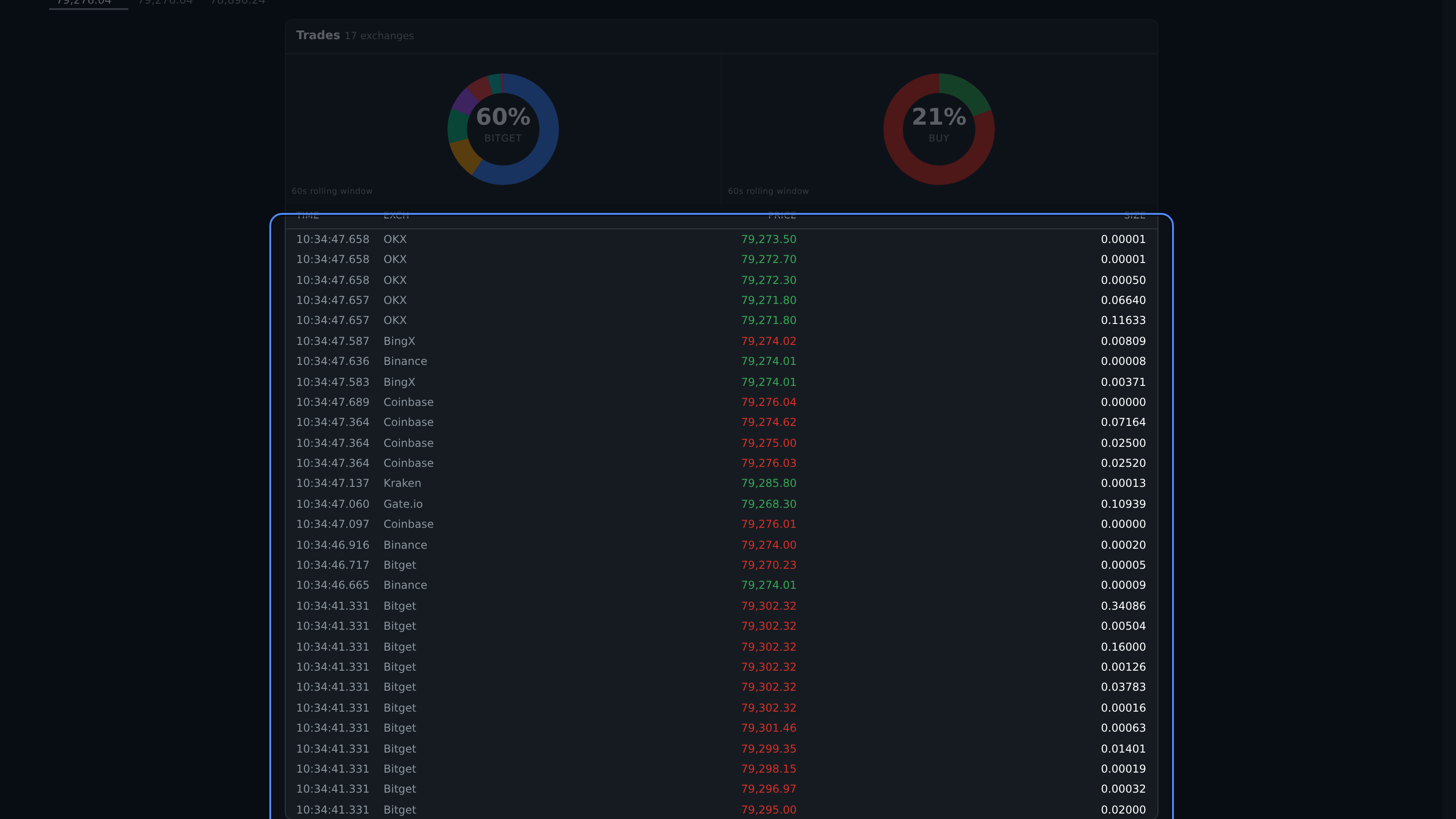Click the "Trades" panel heading
Image resolution: width=1456 pixels, height=819 pixels.
[318, 35]
